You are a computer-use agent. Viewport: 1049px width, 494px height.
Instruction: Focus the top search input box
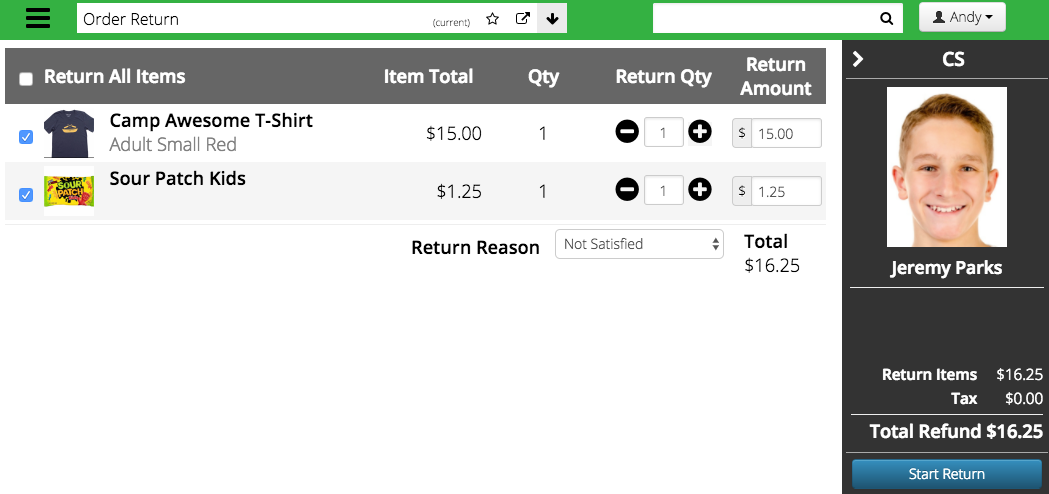[x=763, y=19]
